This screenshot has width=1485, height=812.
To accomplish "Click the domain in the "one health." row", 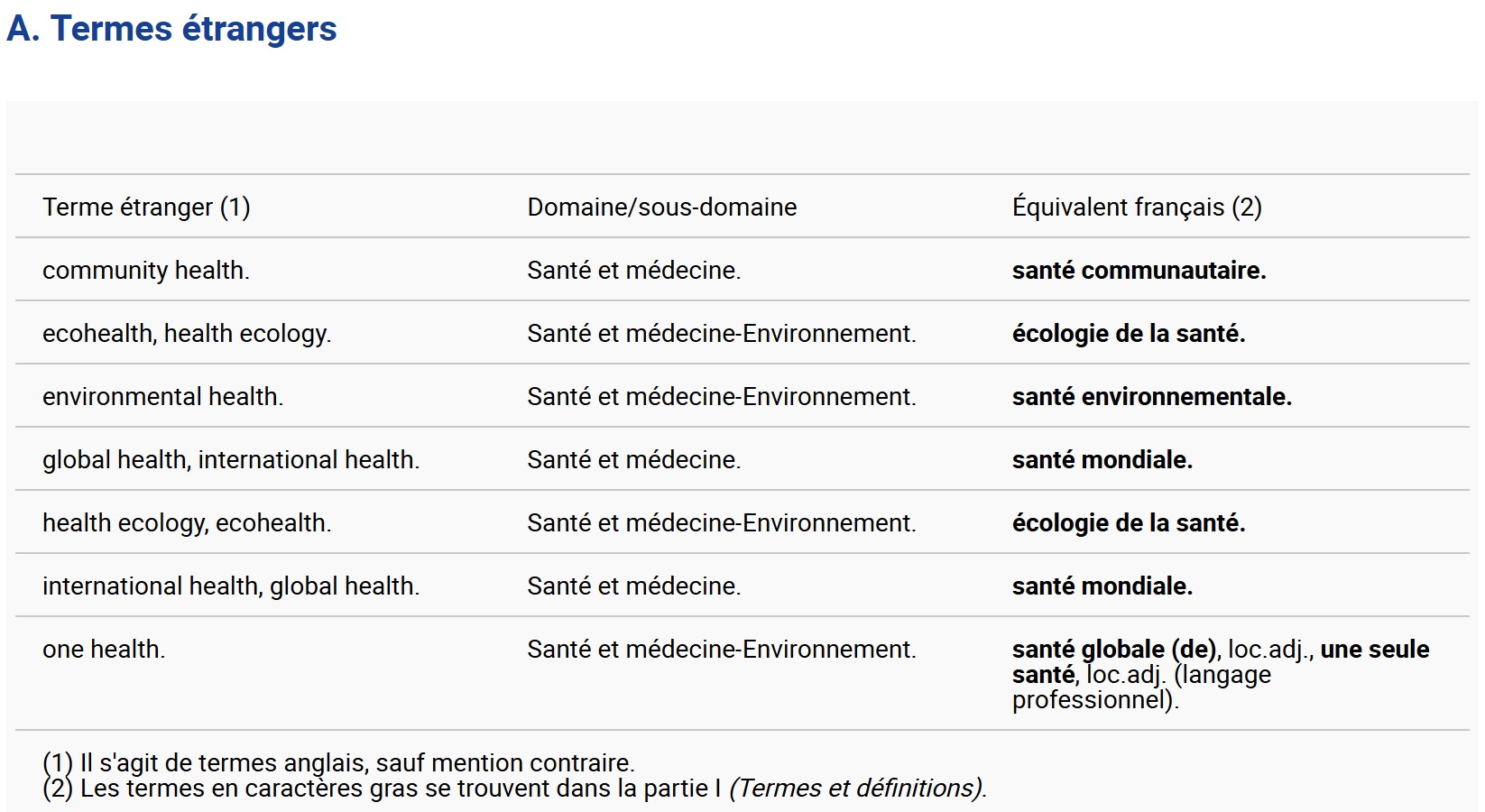I will [x=722, y=650].
